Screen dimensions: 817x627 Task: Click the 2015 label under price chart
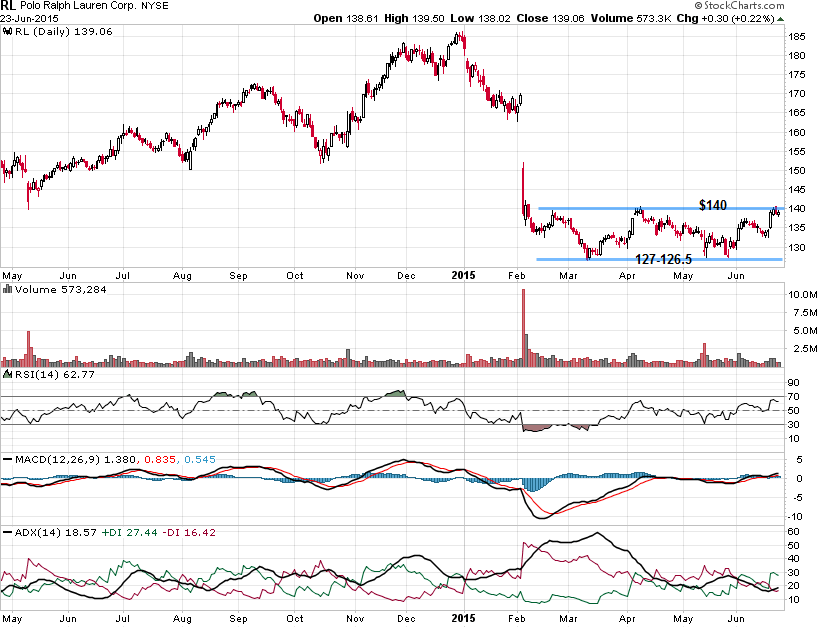click(463, 275)
